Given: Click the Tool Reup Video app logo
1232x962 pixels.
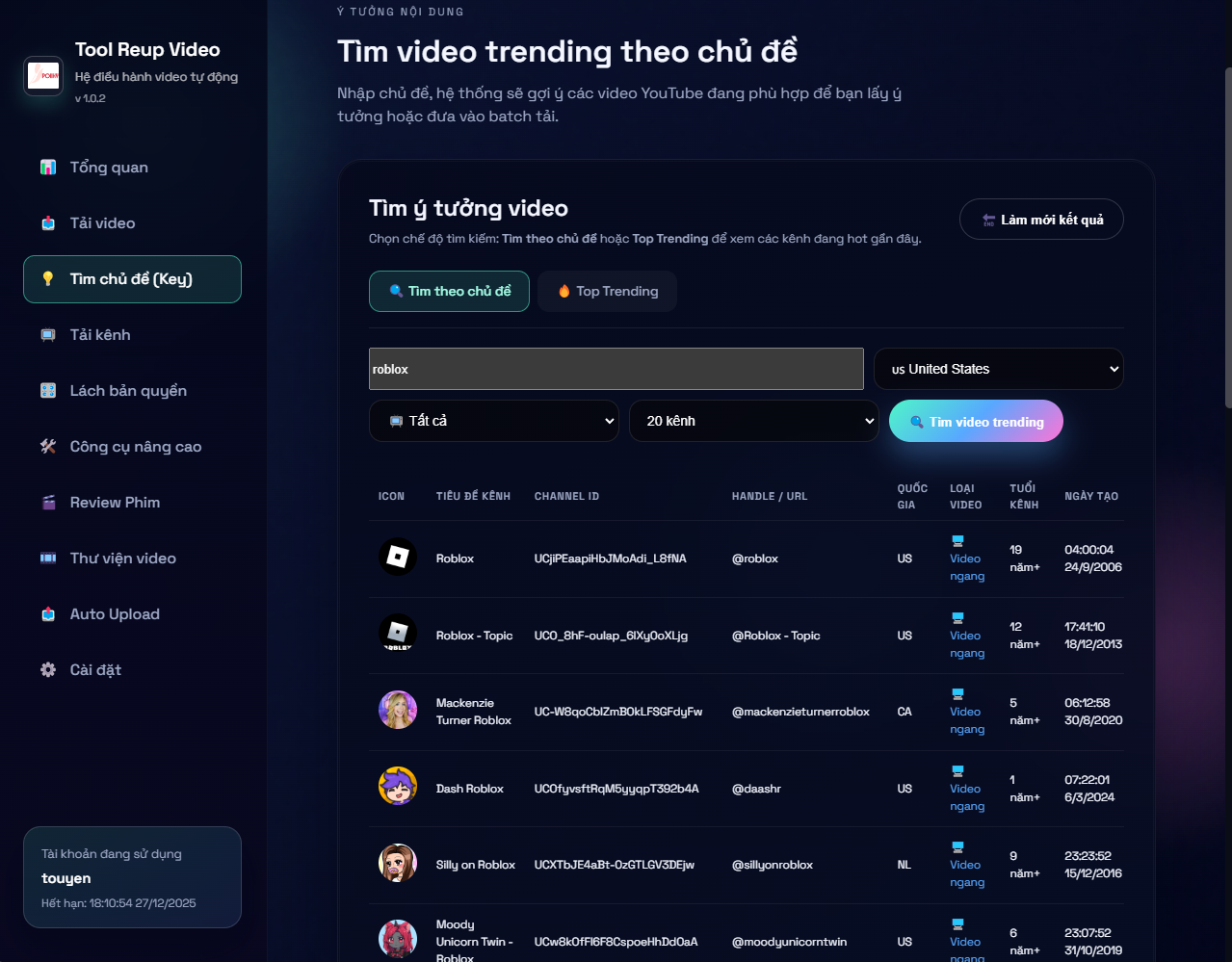Looking at the screenshot, I should click(x=43, y=75).
